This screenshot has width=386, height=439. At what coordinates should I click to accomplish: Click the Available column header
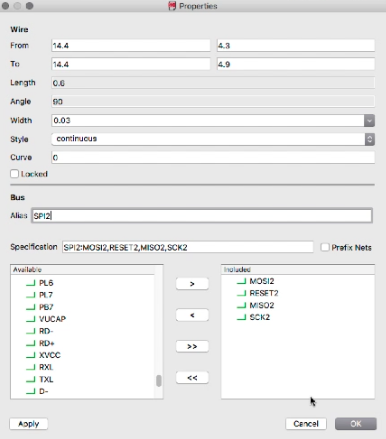(83, 269)
